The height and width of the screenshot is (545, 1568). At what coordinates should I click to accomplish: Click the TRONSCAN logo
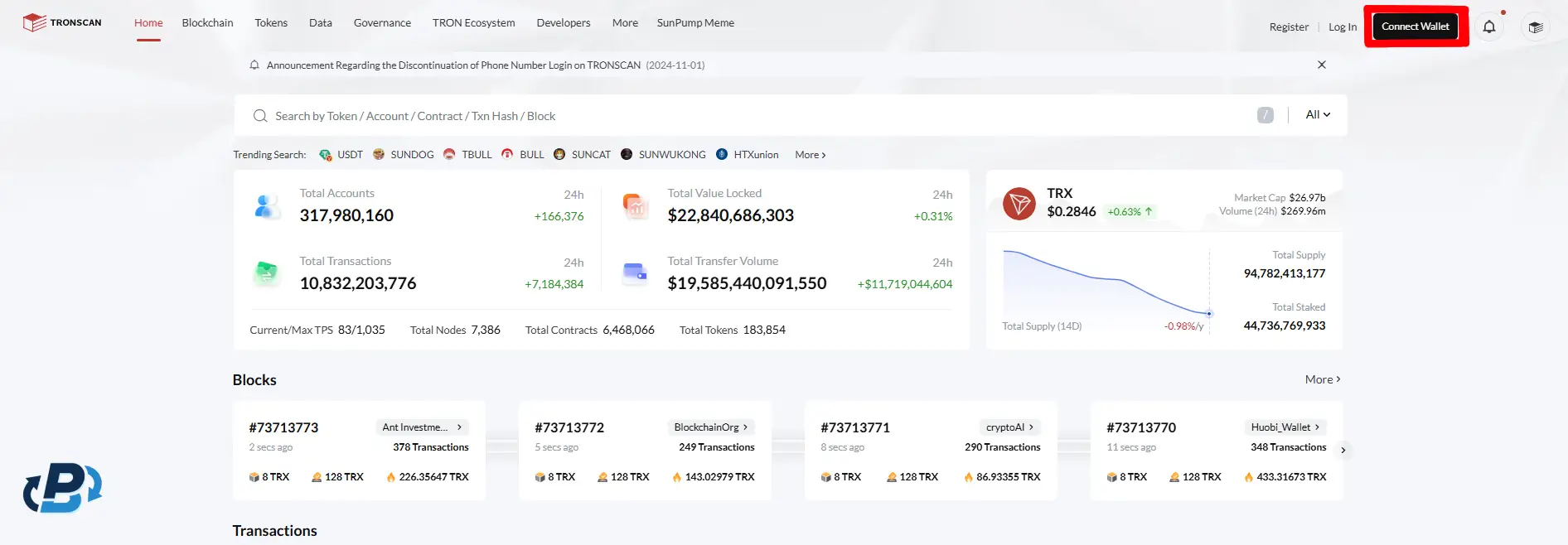(x=62, y=22)
